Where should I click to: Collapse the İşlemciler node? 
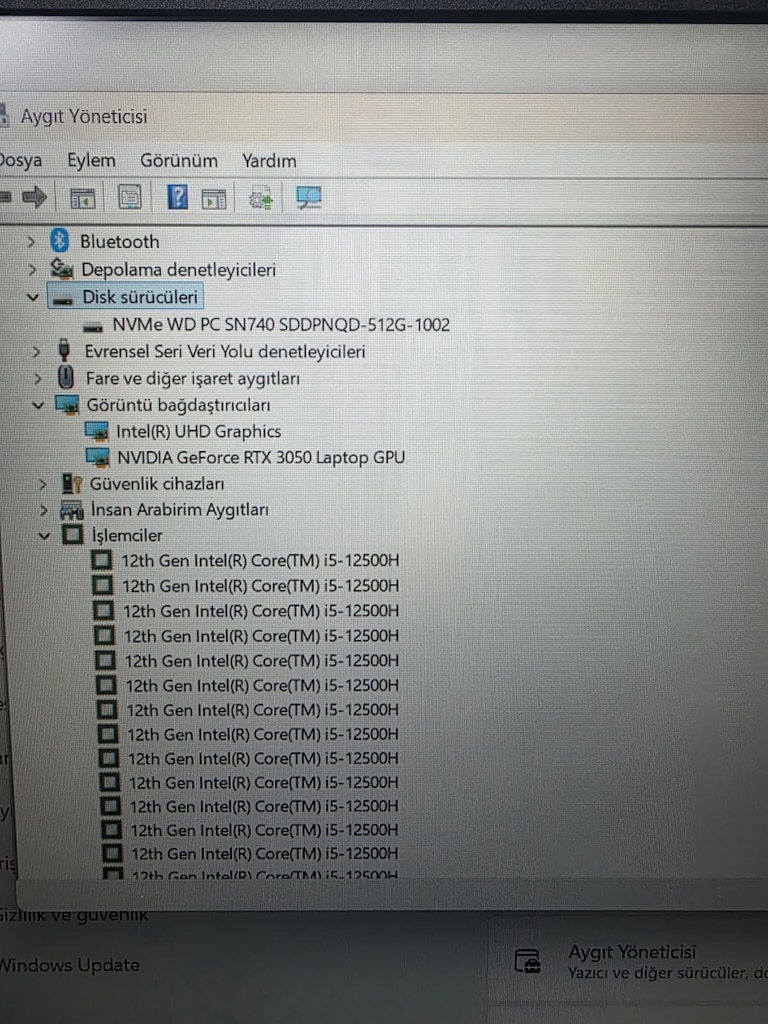point(44,536)
